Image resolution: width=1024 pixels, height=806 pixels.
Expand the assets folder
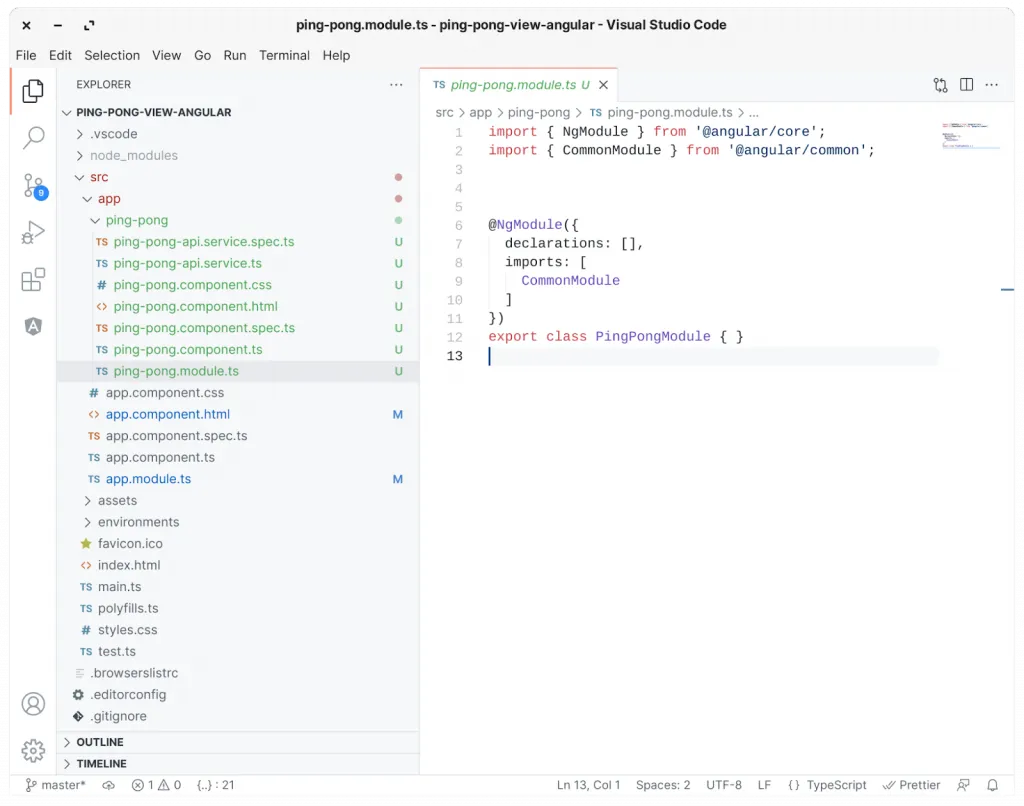[x=238, y=500]
